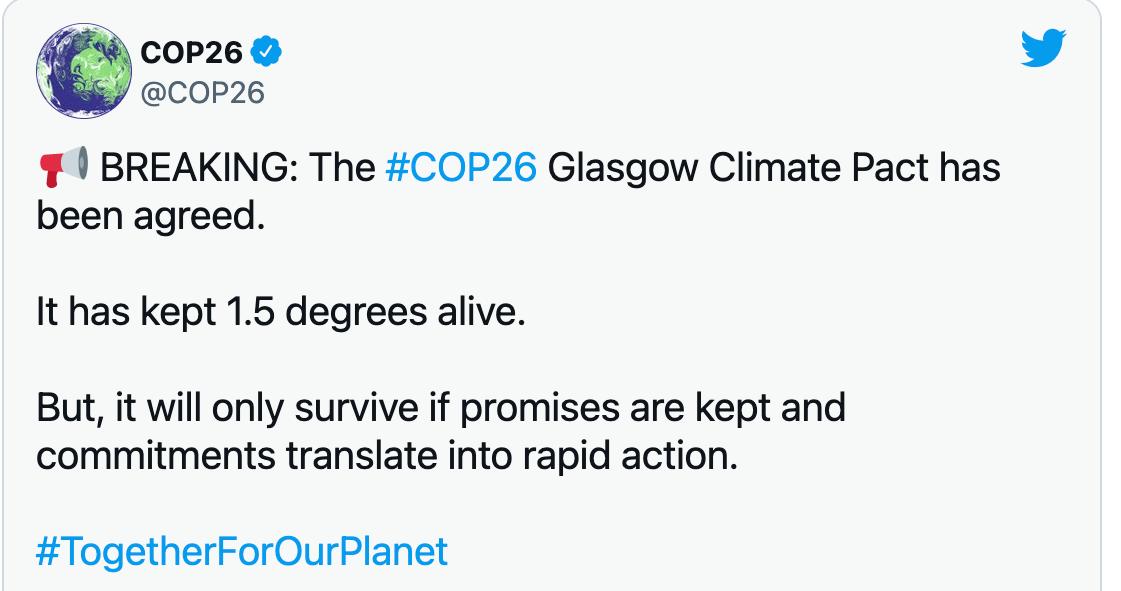The width and height of the screenshot is (1121, 591).
Task: Open the #TogetherForOurPlanet hashtag
Action: [242, 550]
